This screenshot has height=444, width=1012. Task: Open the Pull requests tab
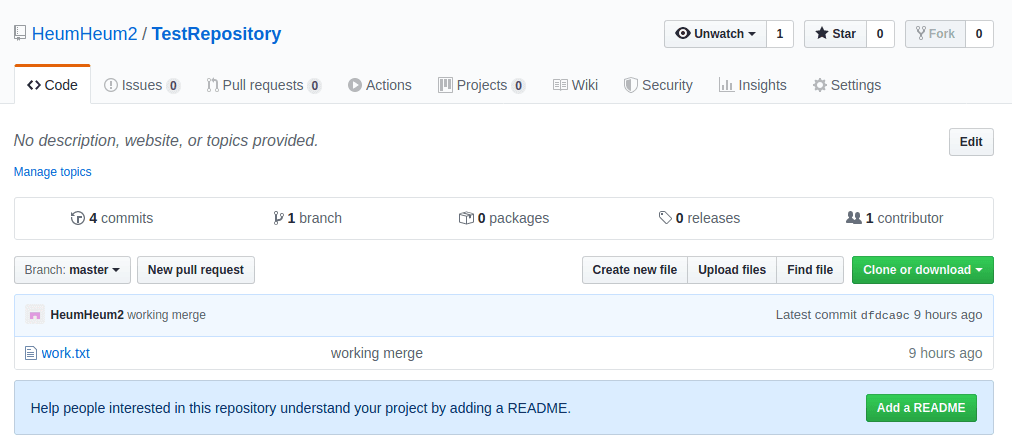(263, 85)
